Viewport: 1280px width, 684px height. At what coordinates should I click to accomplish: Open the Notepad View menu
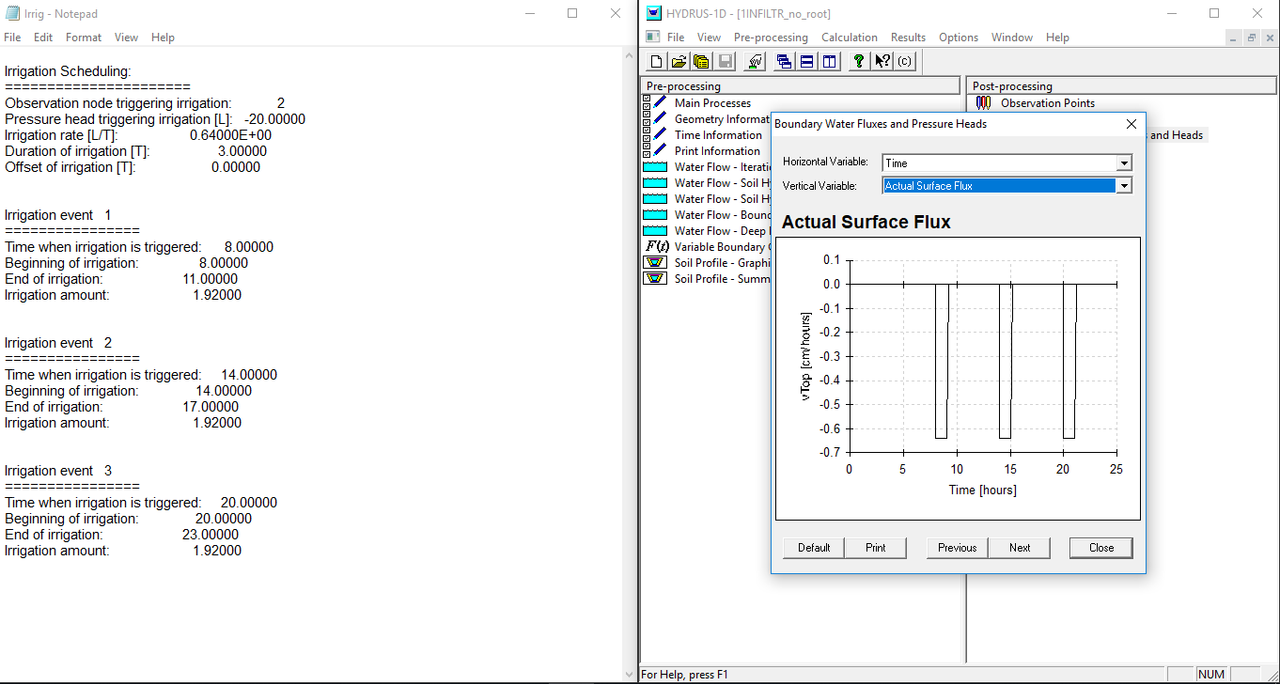point(126,37)
